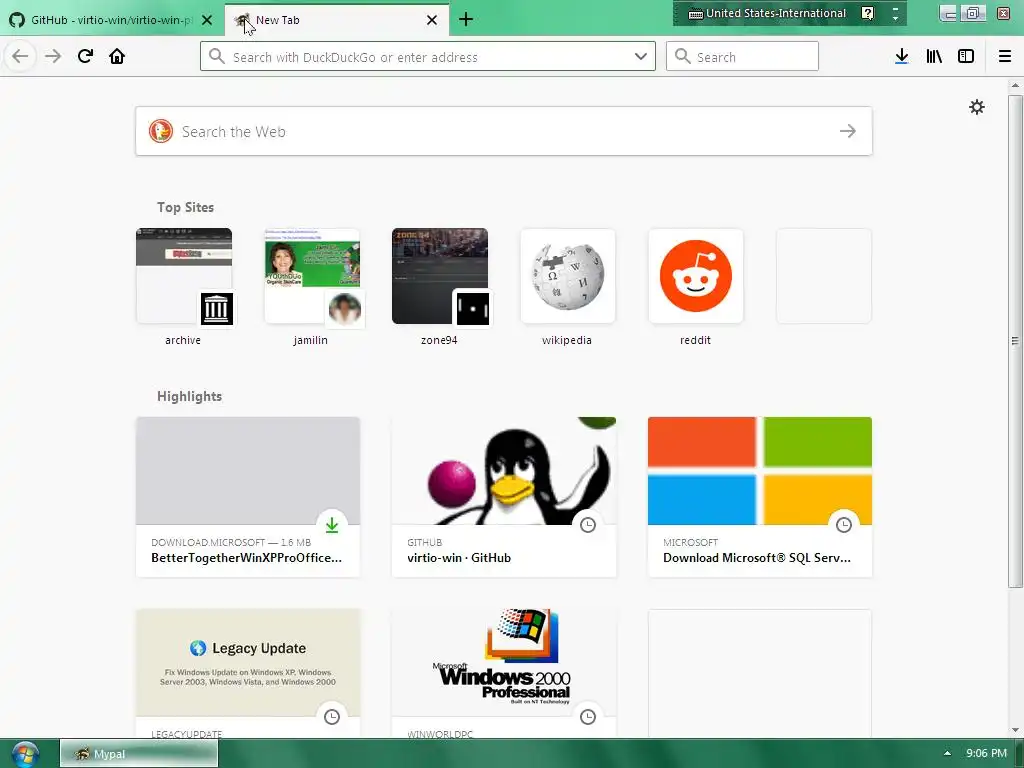
Task: Go back with the back arrow button
Action: tap(20, 56)
